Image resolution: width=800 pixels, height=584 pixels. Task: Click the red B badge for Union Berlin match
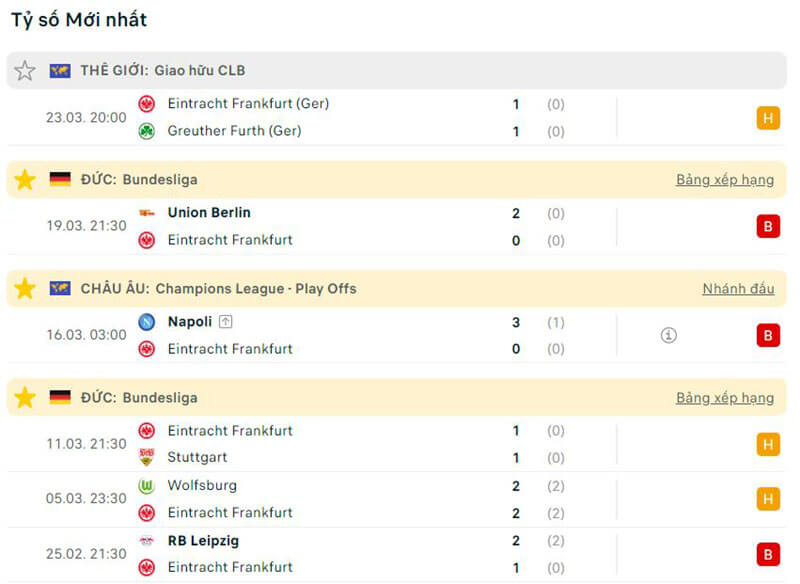point(767,227)
